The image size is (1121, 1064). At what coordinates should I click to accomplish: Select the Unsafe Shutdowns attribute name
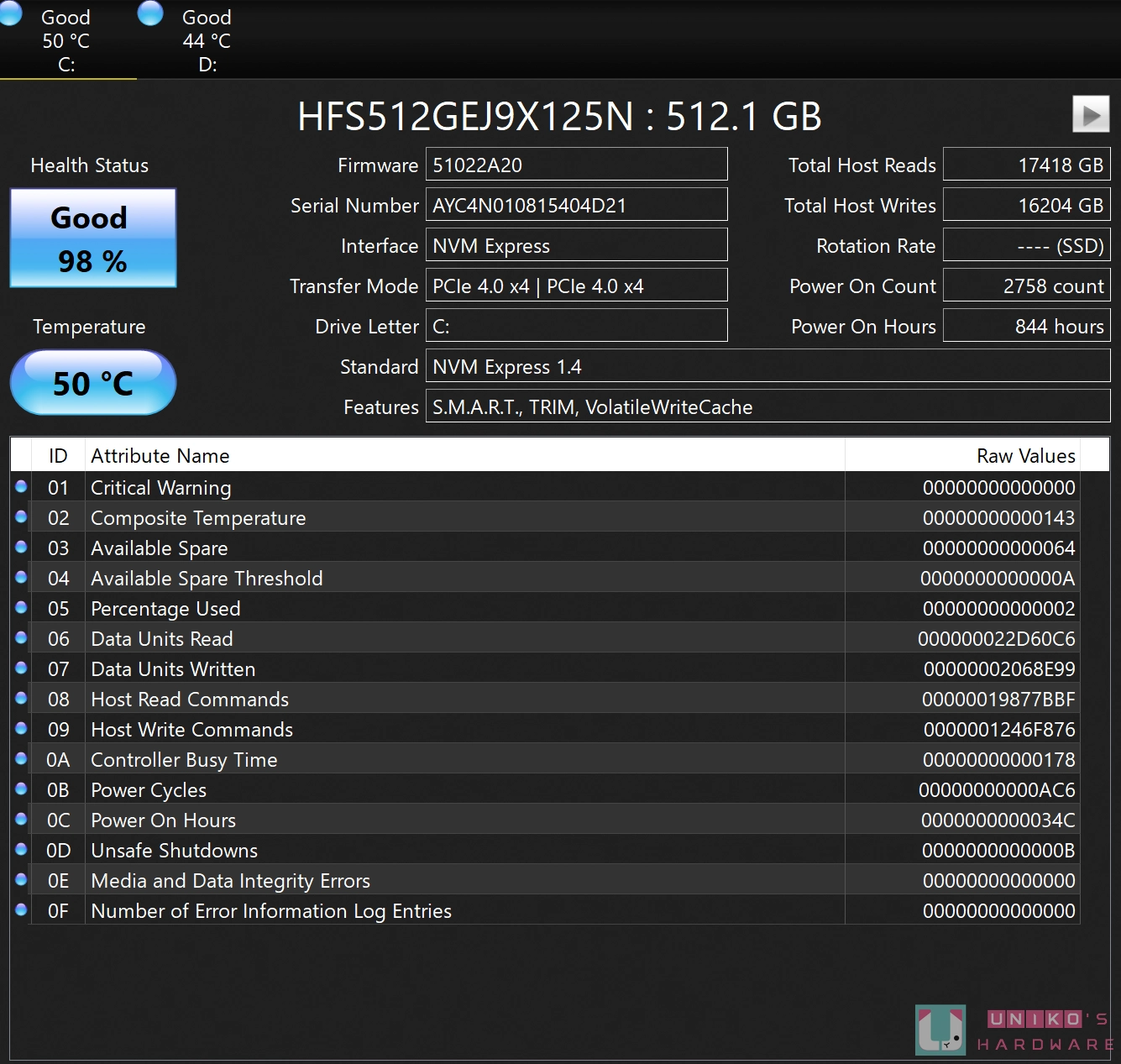click(175, 851)
